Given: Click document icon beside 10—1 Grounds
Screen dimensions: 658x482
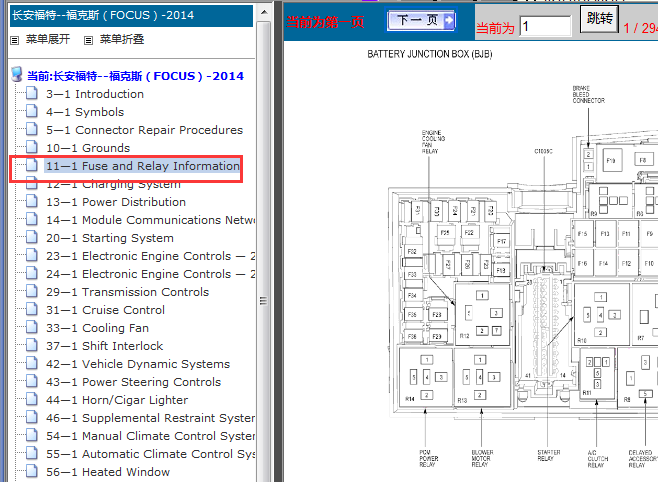Looking at the screenshot, I should click(31, 147).
